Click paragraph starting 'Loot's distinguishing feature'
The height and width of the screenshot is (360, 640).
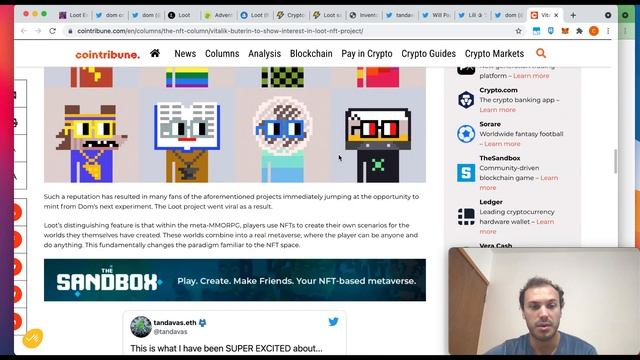pos(231,235)
